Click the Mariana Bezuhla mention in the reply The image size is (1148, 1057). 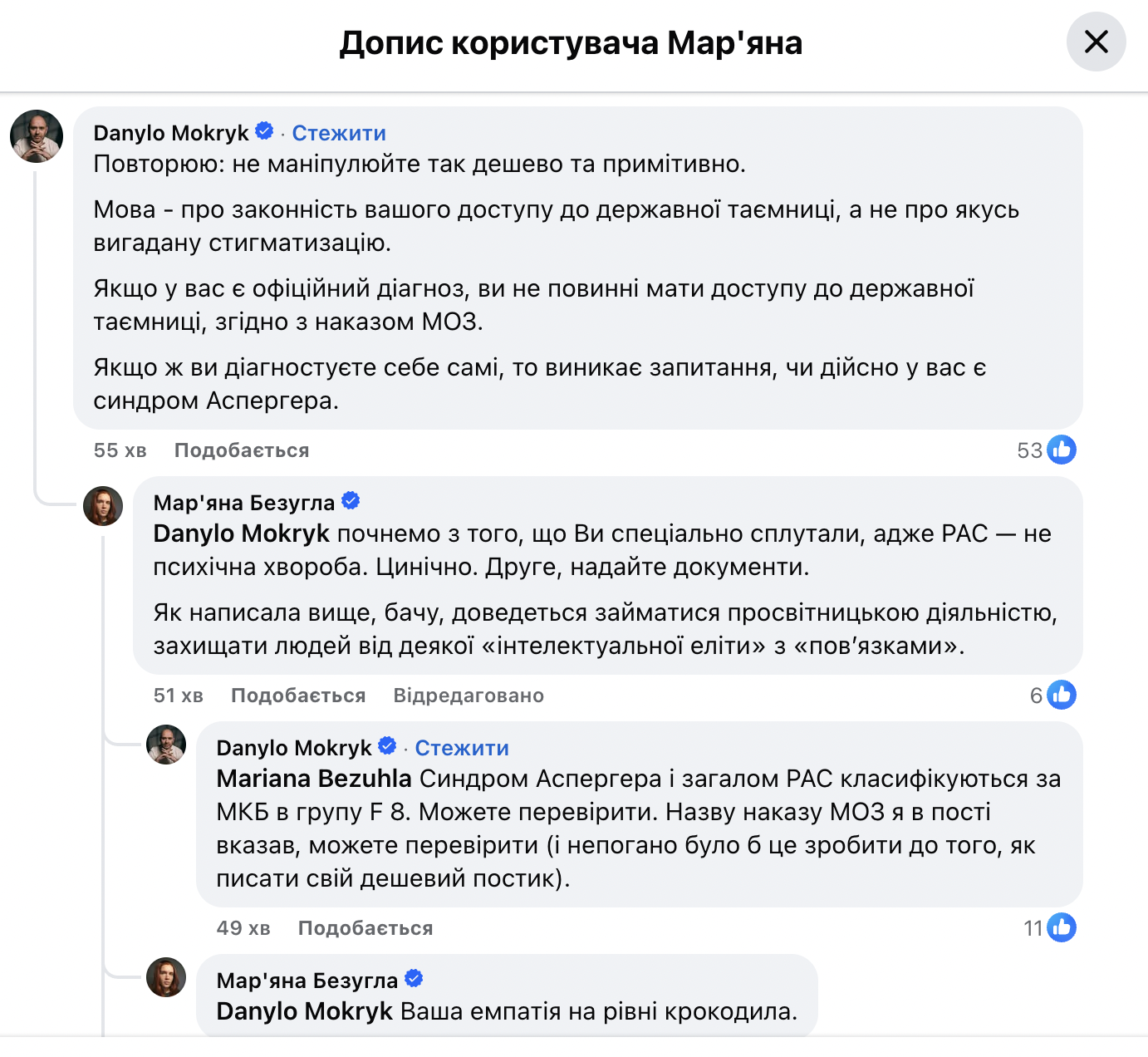pos(314,779)
